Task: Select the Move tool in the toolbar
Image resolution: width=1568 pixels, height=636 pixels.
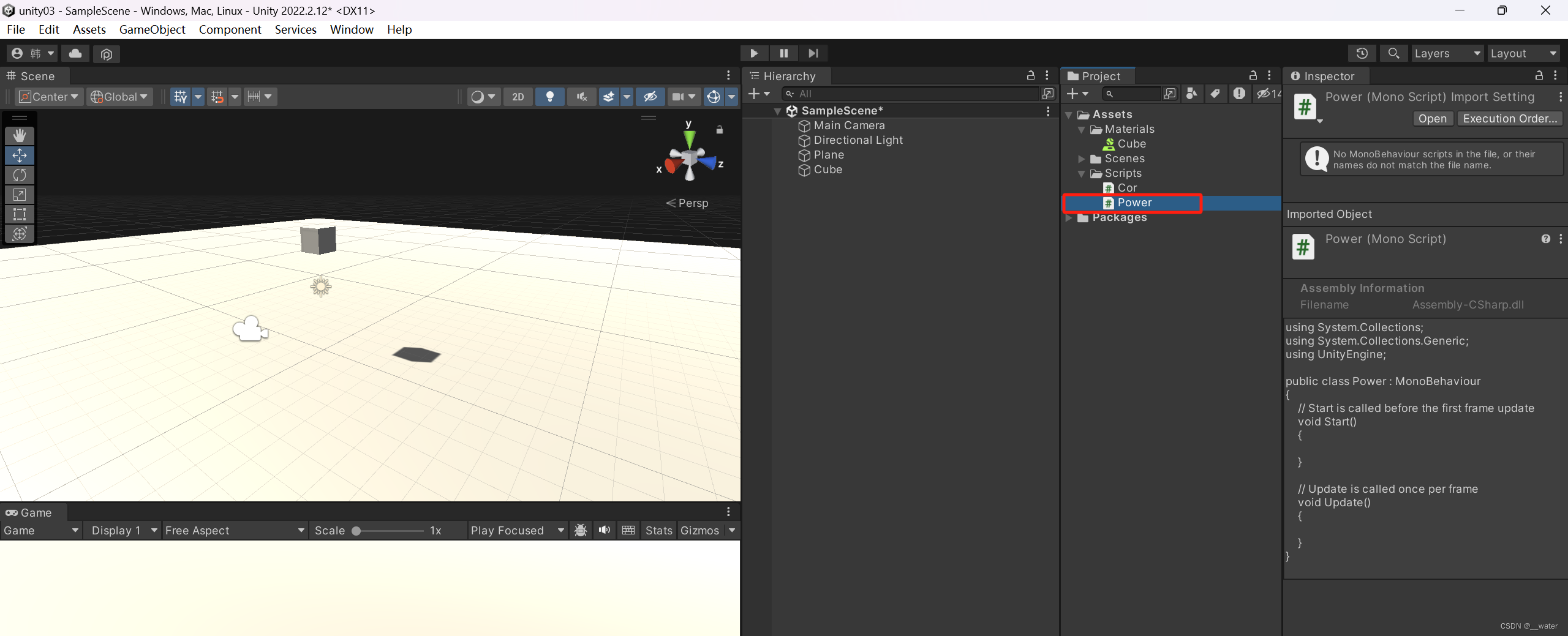Action: (x=20, y=155)
